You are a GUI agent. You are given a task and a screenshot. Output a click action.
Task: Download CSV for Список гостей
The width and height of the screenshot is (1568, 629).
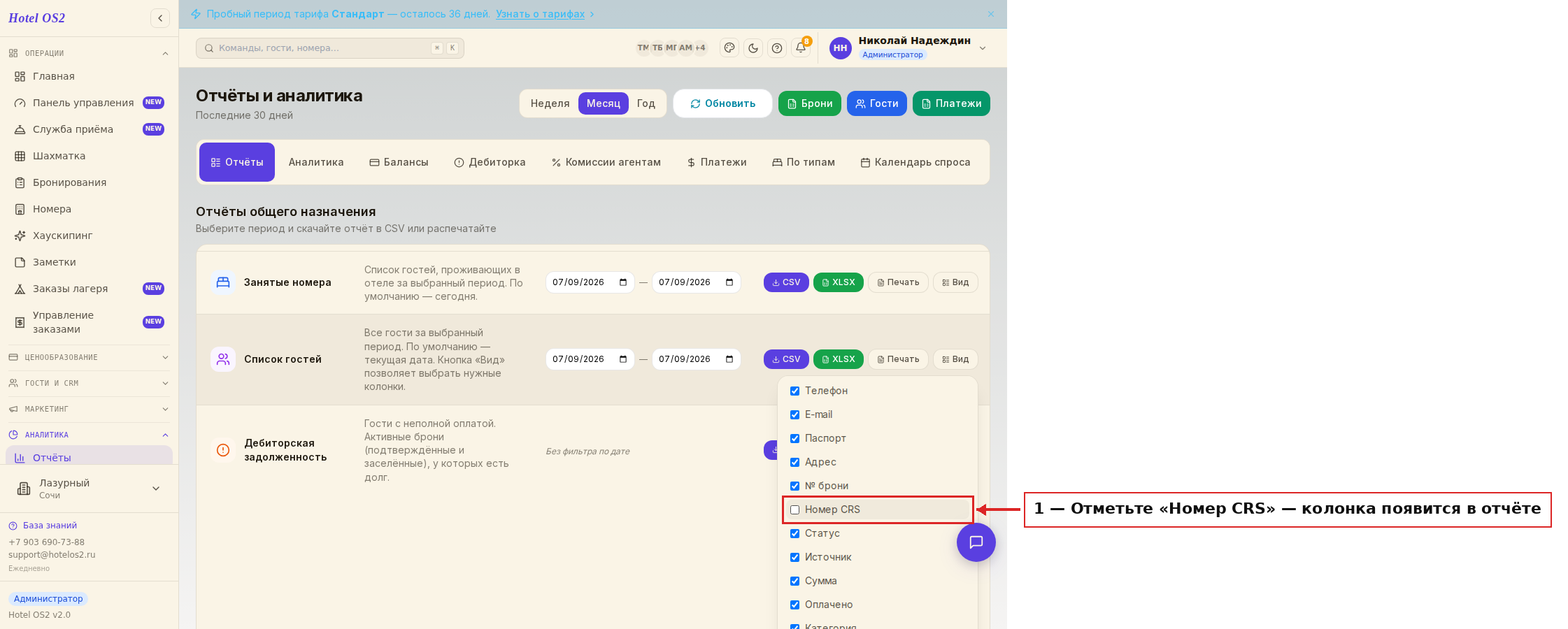pyautogui.click(x=786, y=359)
